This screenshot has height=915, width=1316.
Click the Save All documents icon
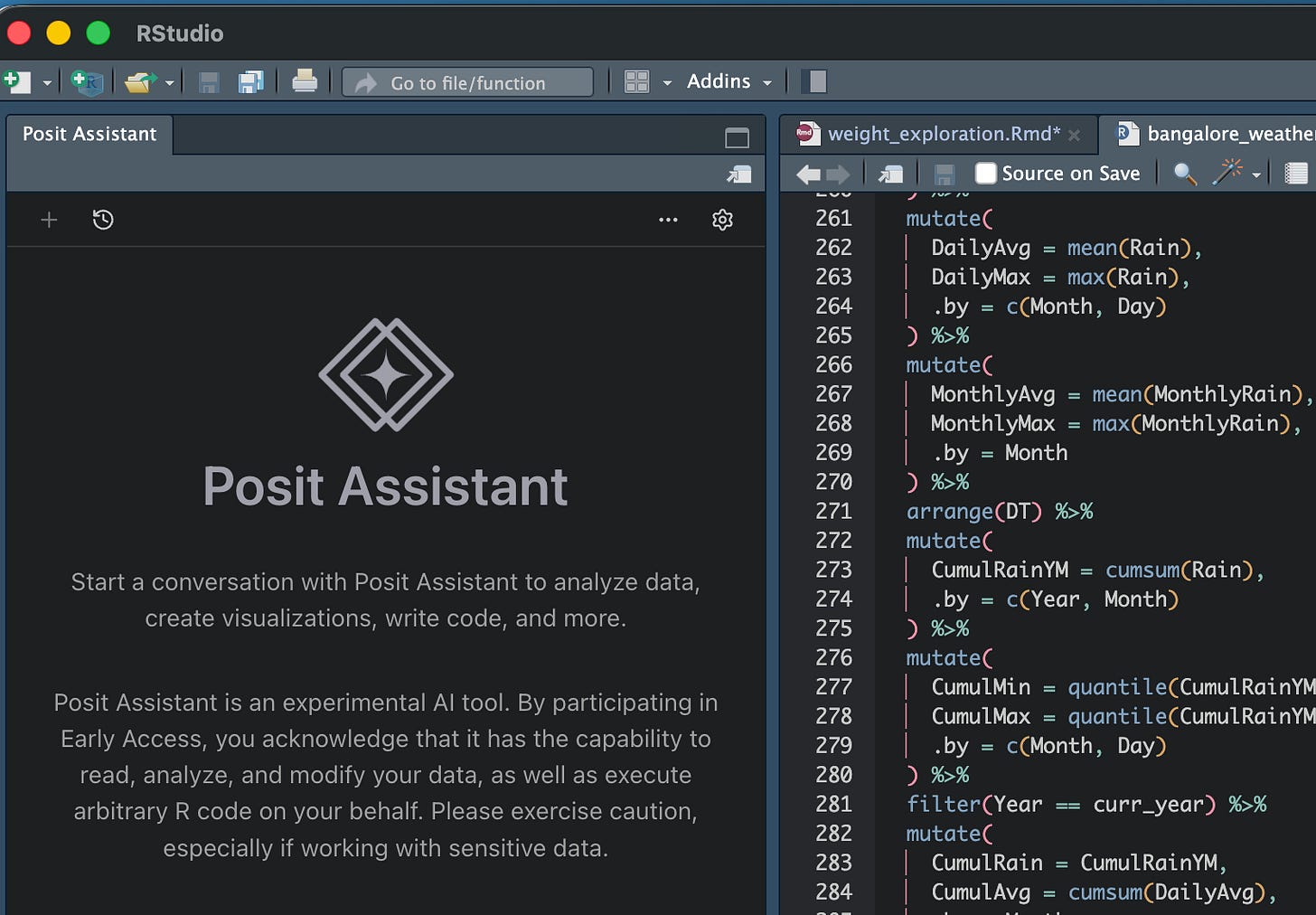(x=250, y=82)
